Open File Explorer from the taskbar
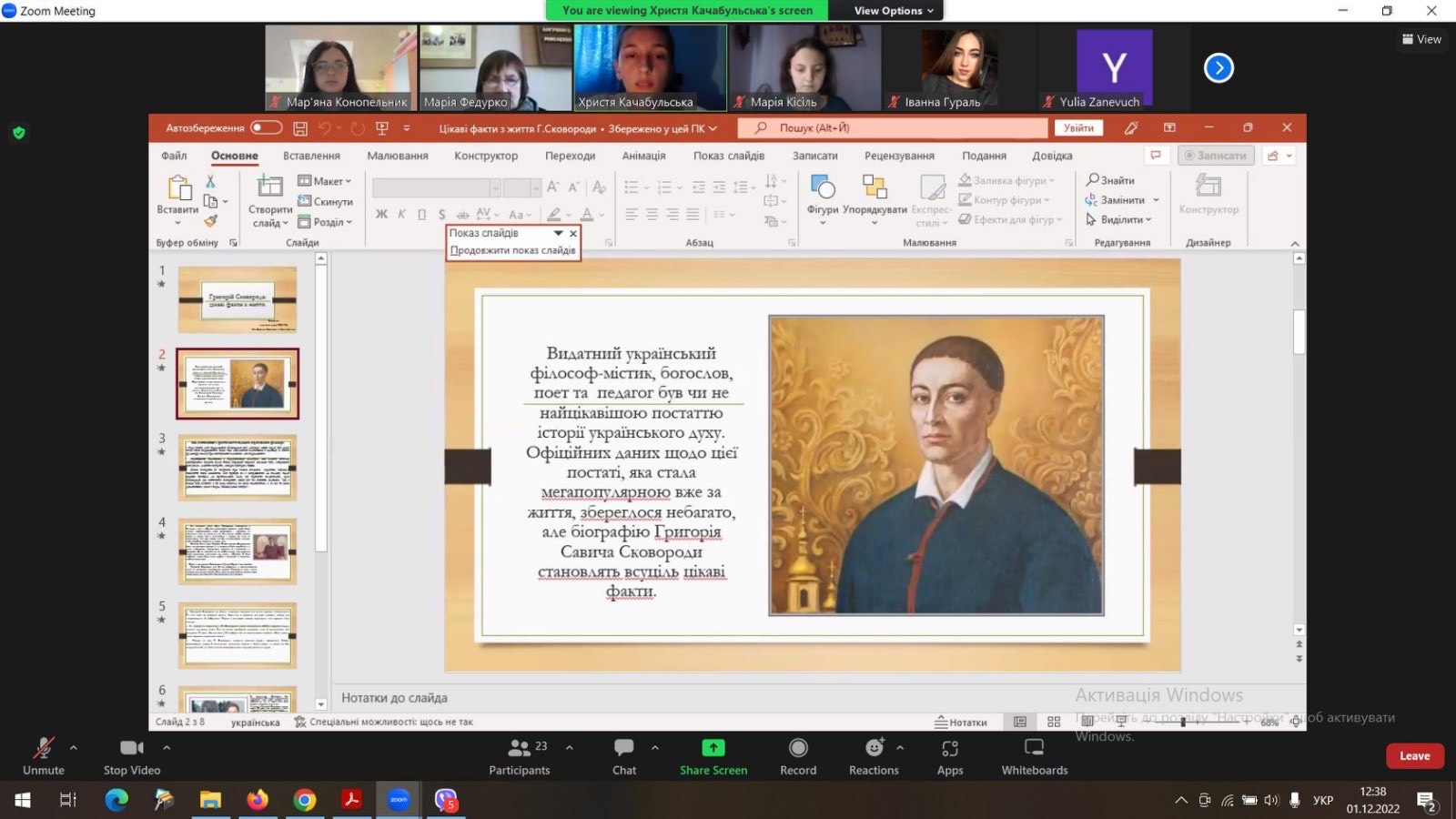The image size is (1456, 819). click(x=210, y=800)
